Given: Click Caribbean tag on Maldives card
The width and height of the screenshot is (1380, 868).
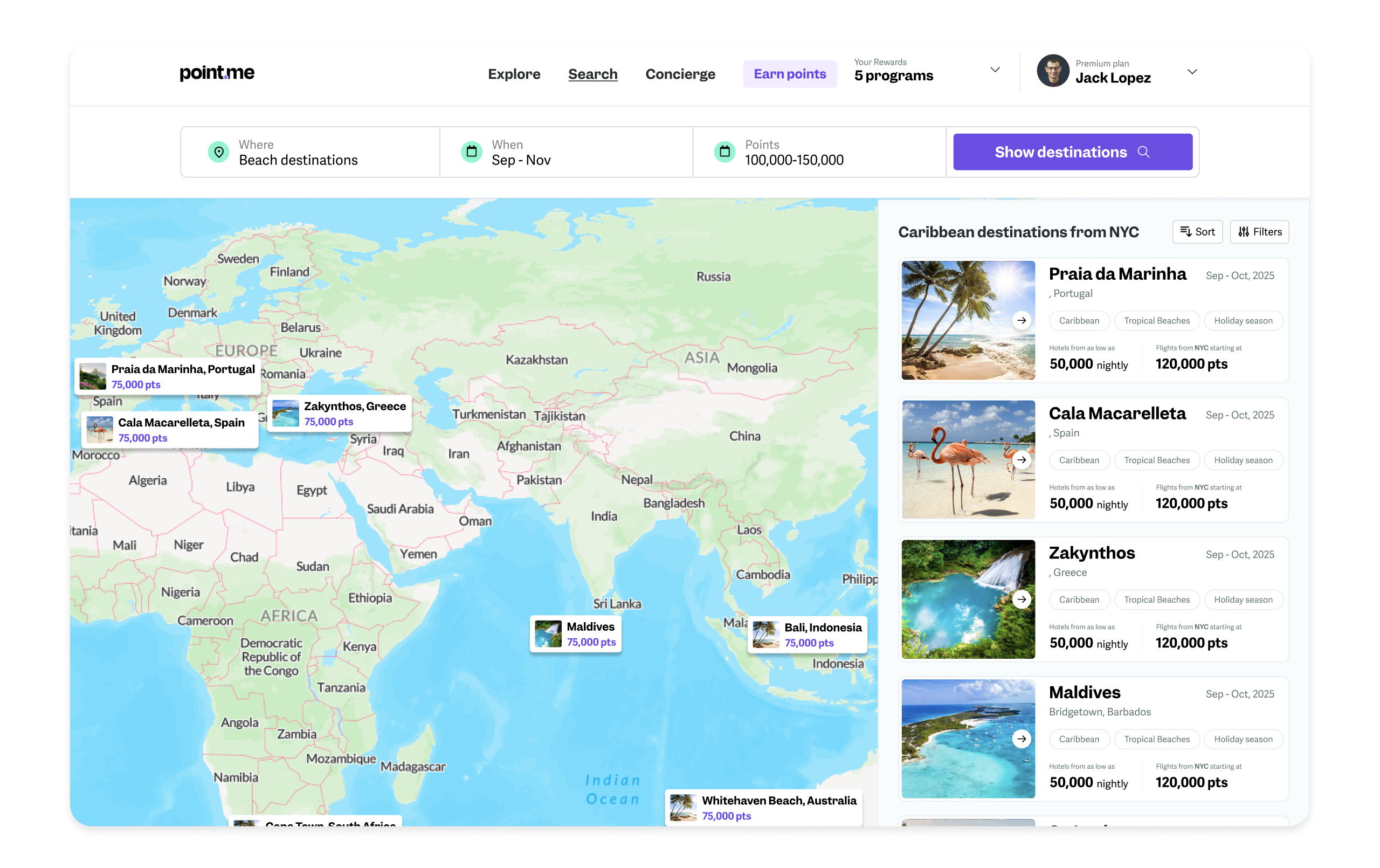Looking at the screenshot, I should [1079, 739].
